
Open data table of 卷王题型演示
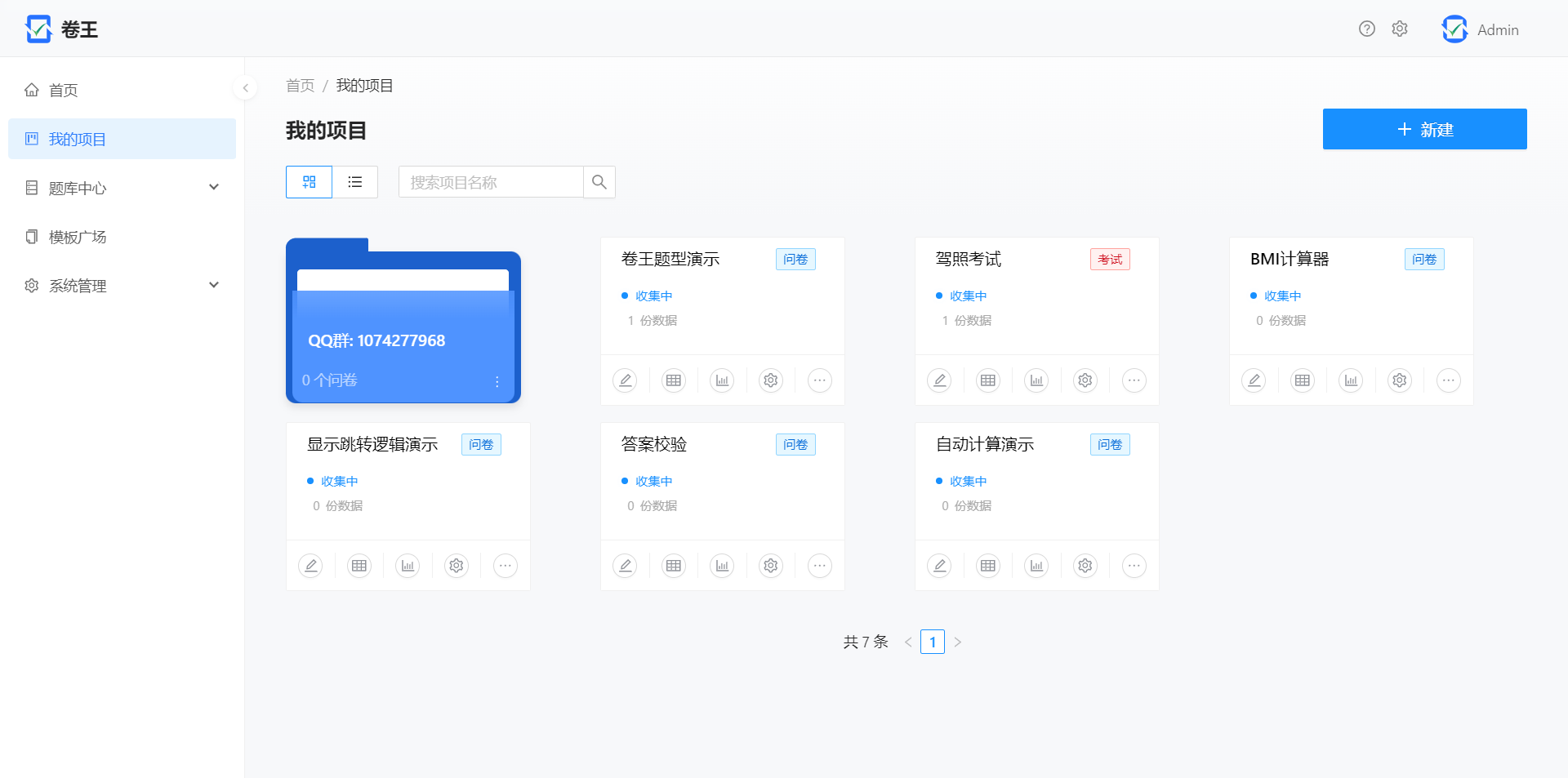point(674,380)
